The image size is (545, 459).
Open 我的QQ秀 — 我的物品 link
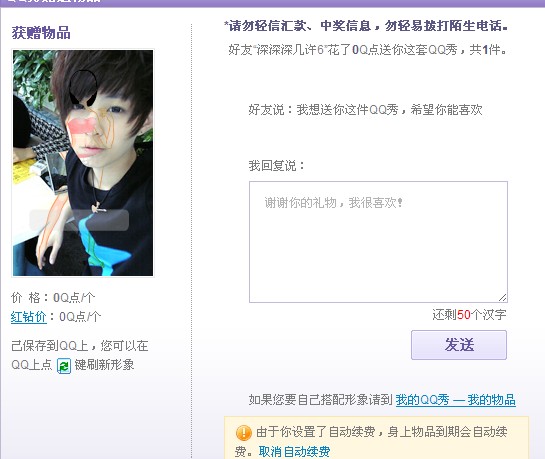coord(455,400)
